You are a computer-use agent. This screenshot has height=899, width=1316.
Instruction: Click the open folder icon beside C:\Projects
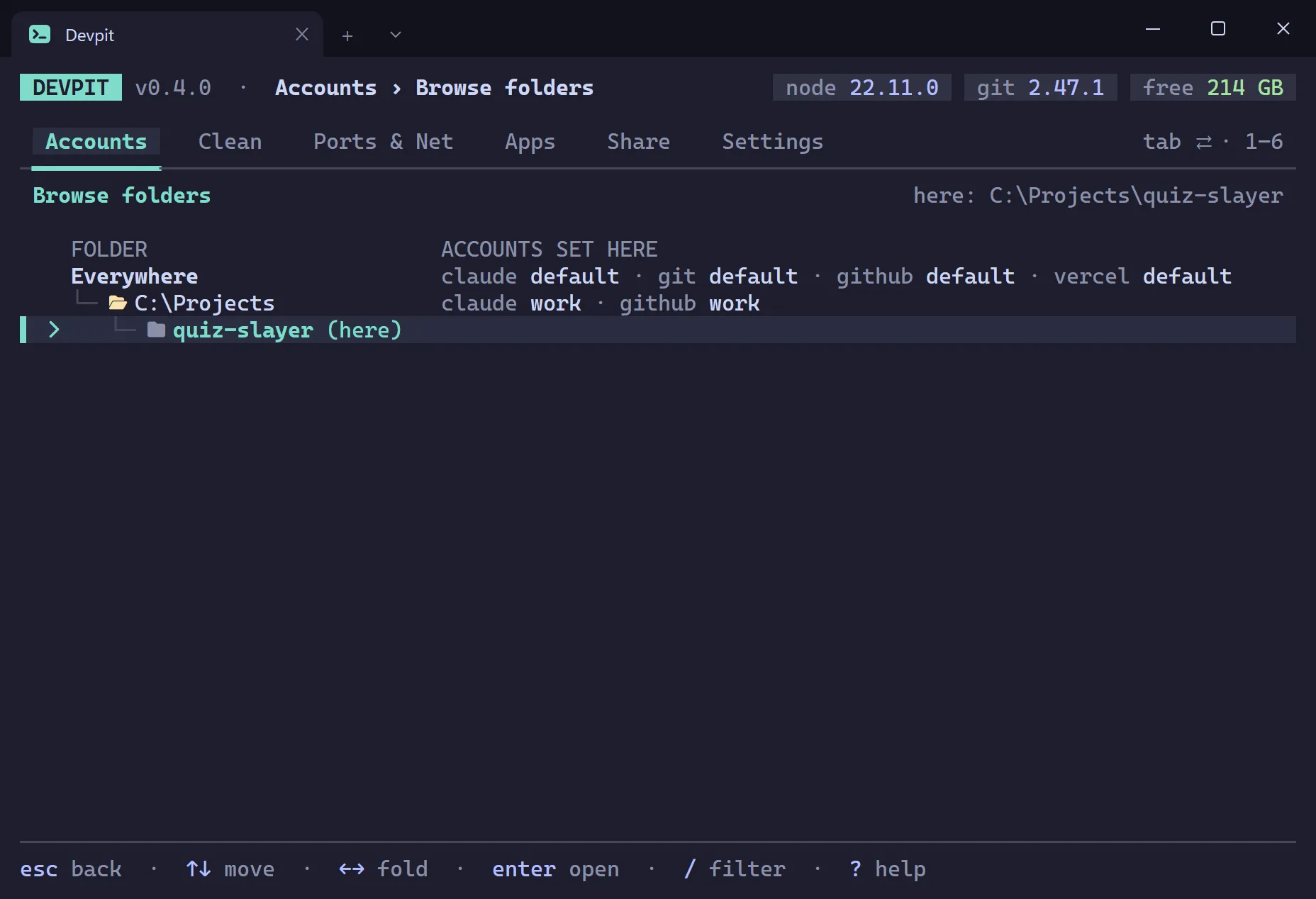pos(118,303)
